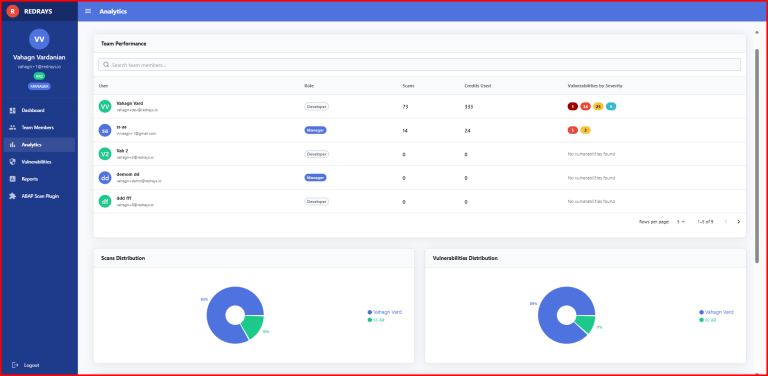
Task: Click the Search team members field
Action: pyautogui.click(x=419, y=65)
